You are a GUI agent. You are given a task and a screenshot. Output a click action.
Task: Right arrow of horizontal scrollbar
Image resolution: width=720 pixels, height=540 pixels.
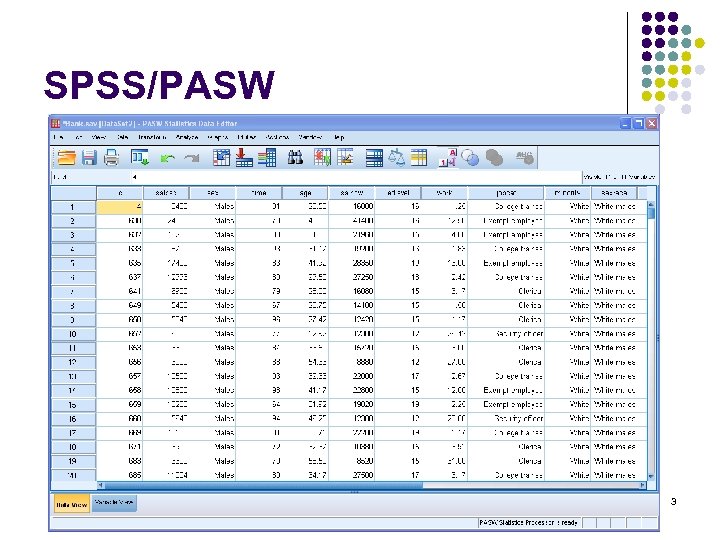pyautogui.click(x=642, y=485)
